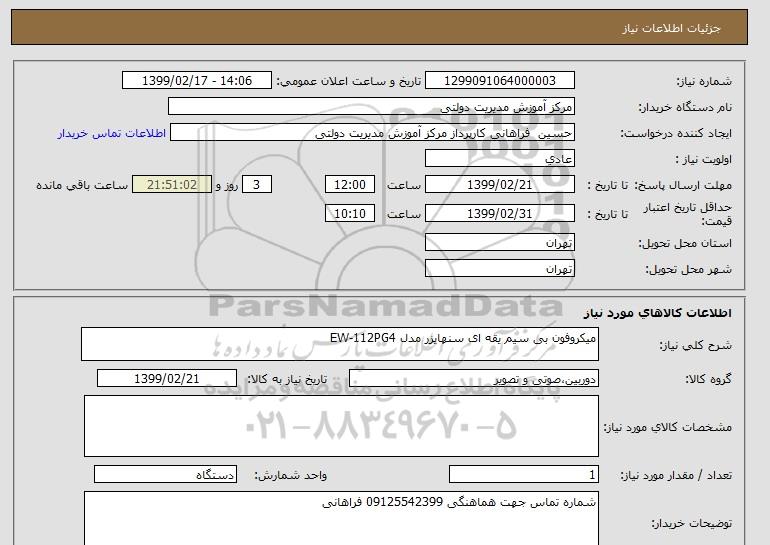Select the priority field showing عادی
The height and width of the screenshot is (545, 770).
click(499, 159)
